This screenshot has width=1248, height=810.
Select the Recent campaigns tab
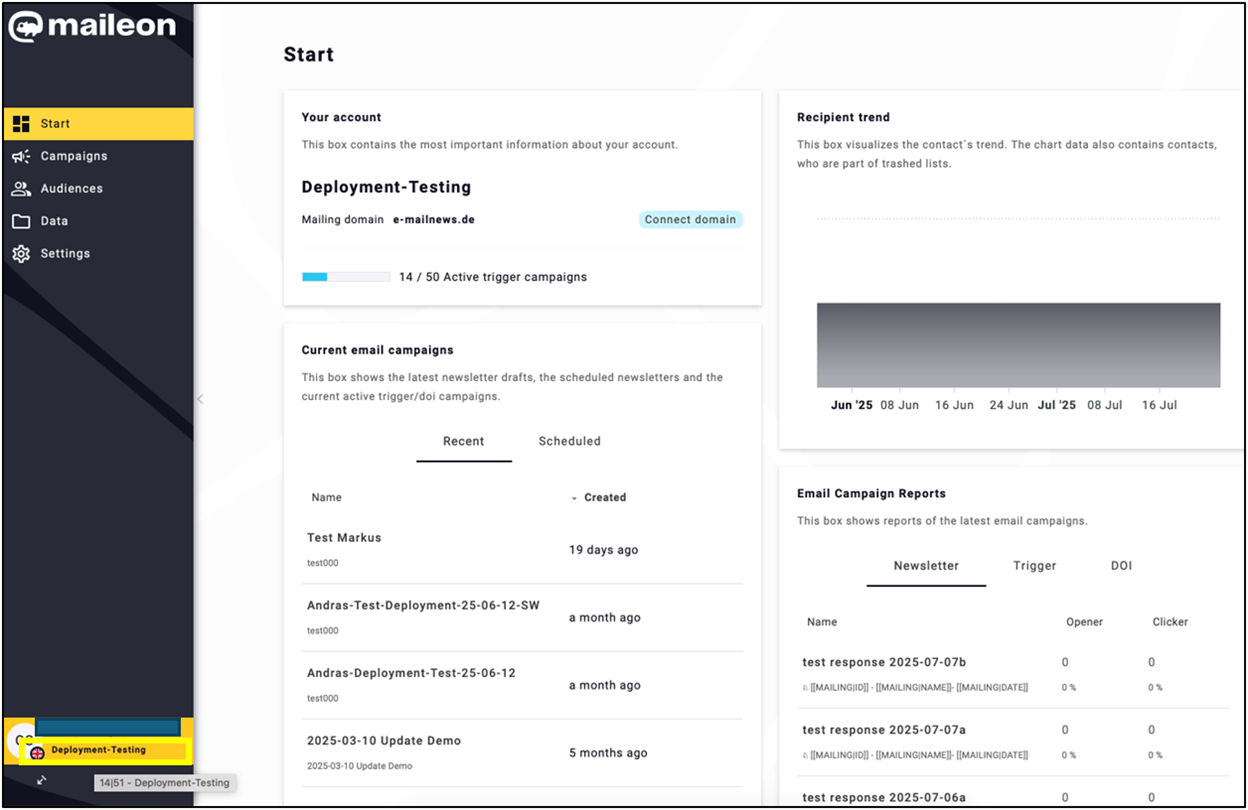pyautogui.click(x=463, y=441)
